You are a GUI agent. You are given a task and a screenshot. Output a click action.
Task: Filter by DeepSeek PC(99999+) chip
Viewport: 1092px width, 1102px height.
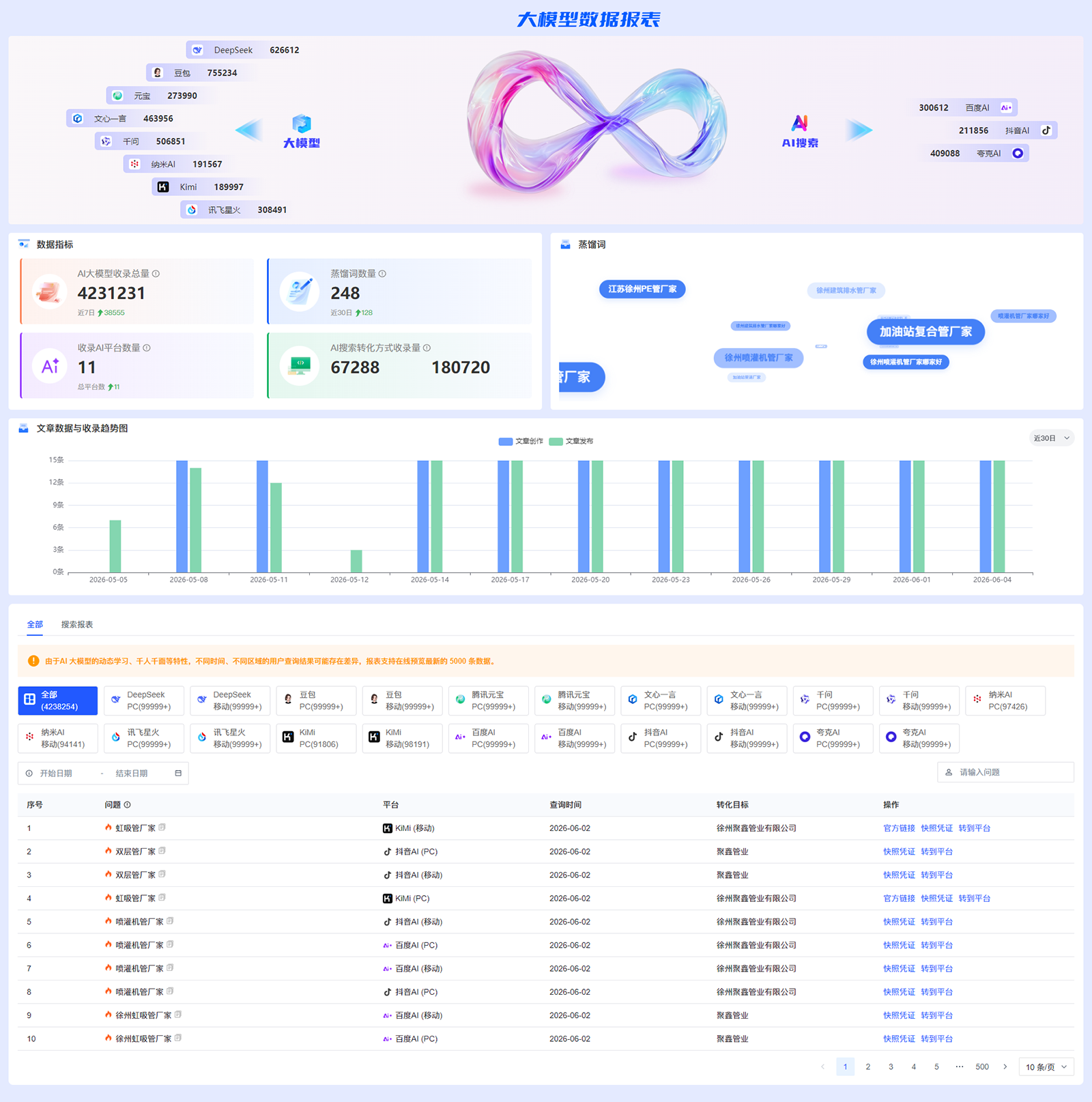[x=144, y=701]
